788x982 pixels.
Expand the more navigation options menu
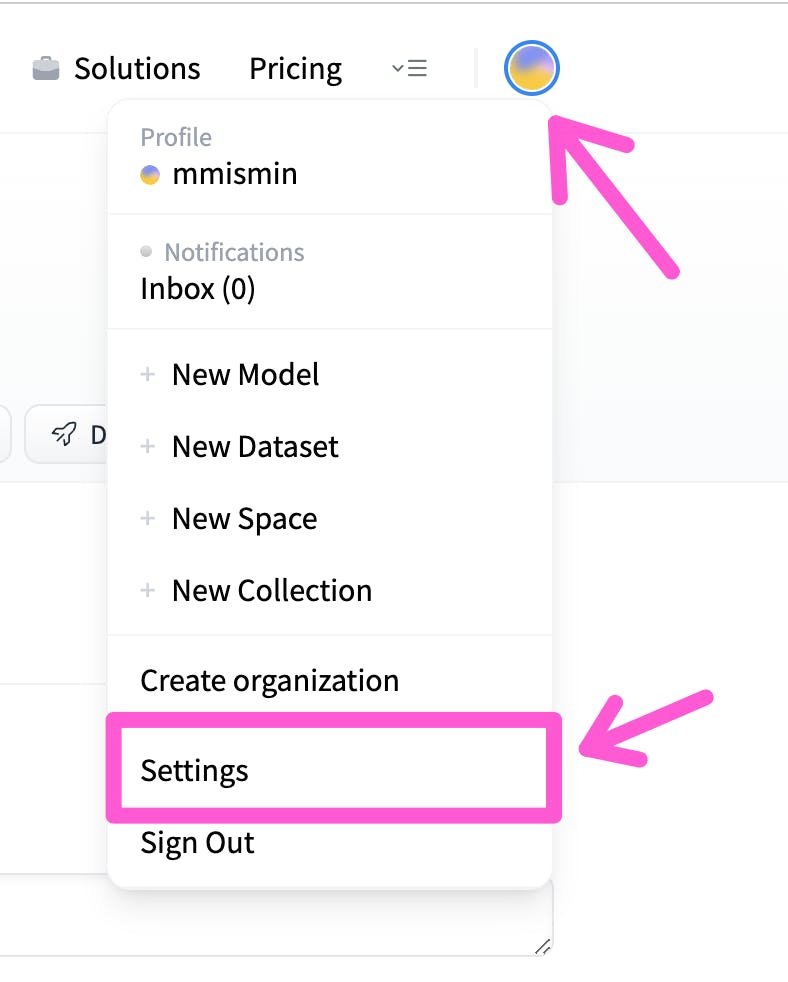409,68
